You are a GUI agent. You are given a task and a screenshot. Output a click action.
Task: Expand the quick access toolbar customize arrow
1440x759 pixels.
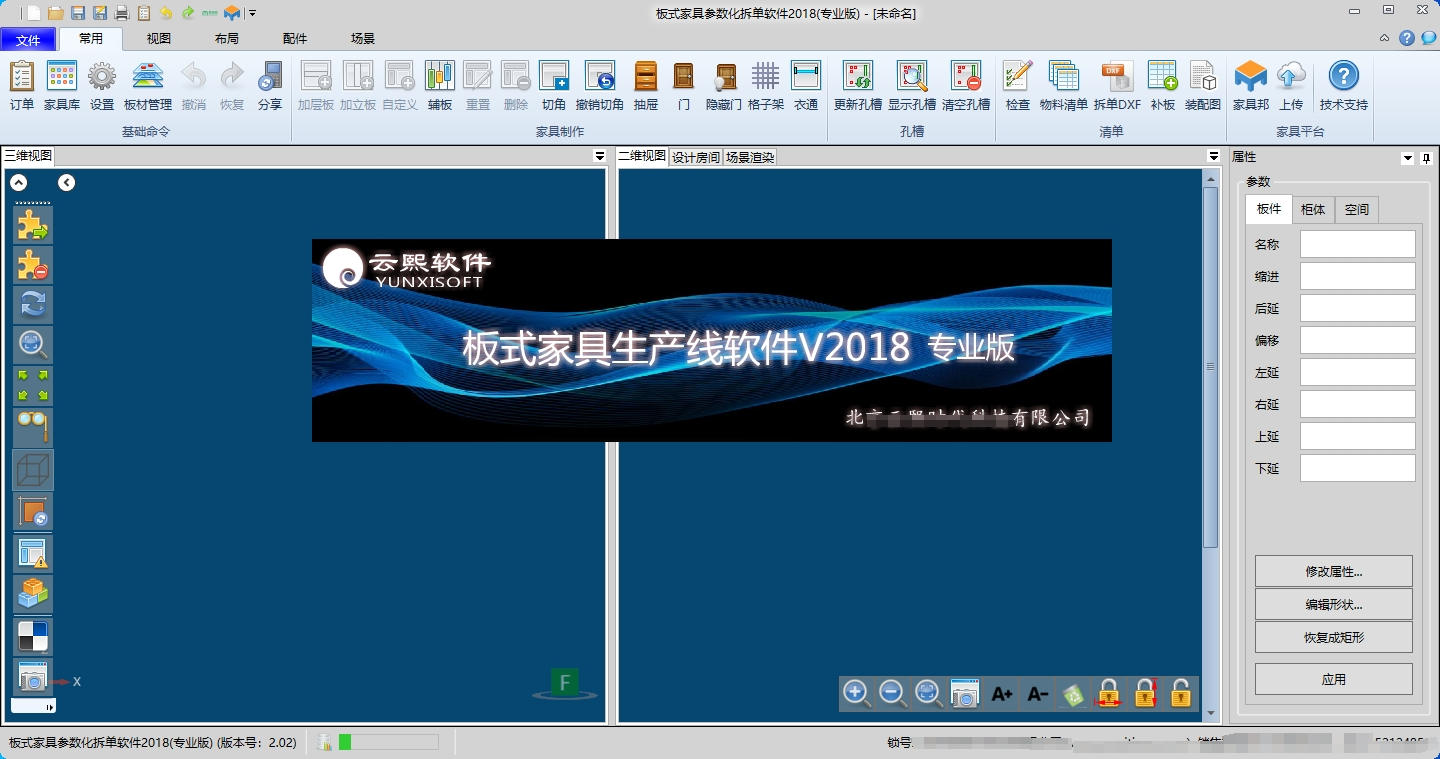click(x=252, y=13)
